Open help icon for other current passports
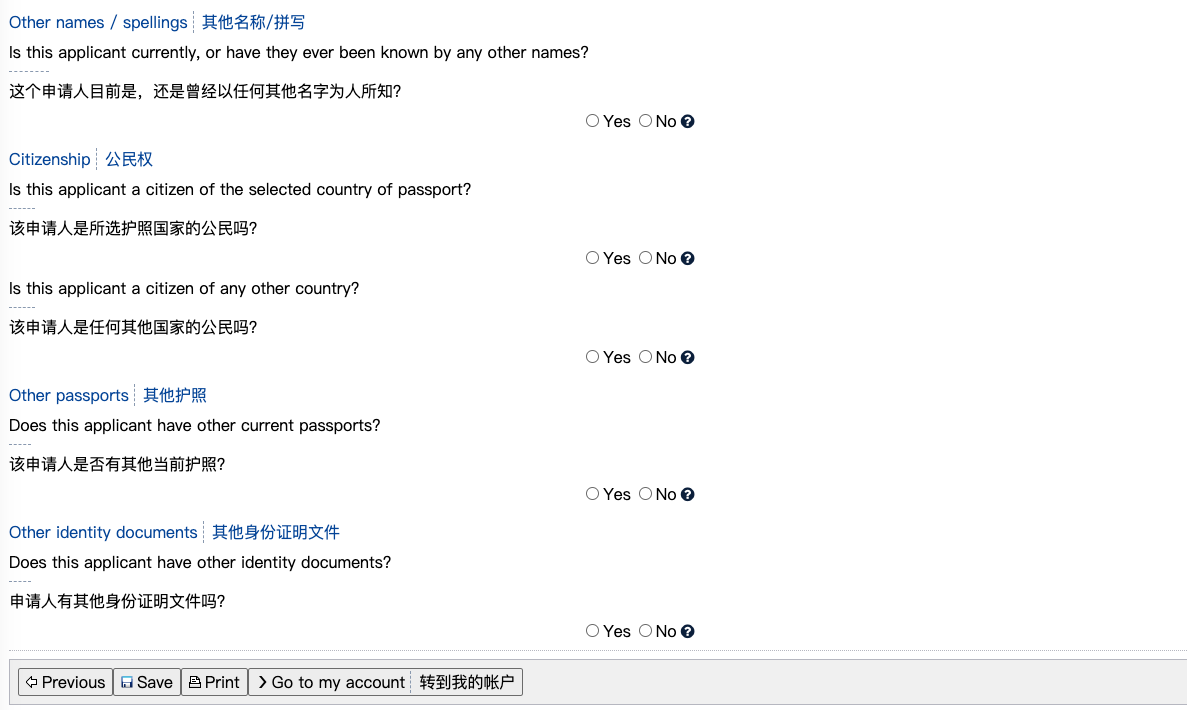The height and width of the screenshot is (710, 1187). pos(687,494)
